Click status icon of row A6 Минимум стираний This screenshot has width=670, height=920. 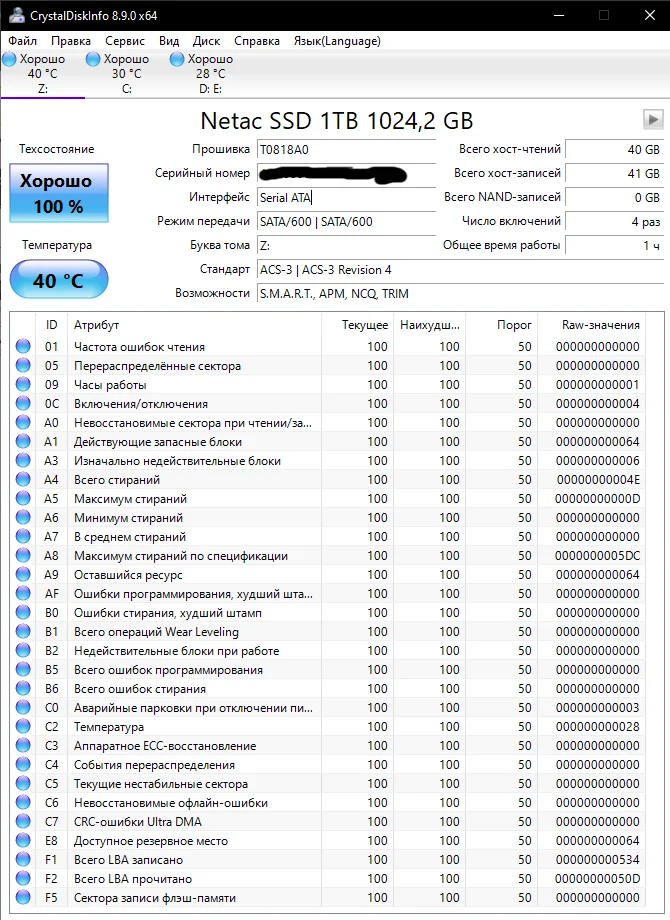pyautogui.click(x=23, y=517)
